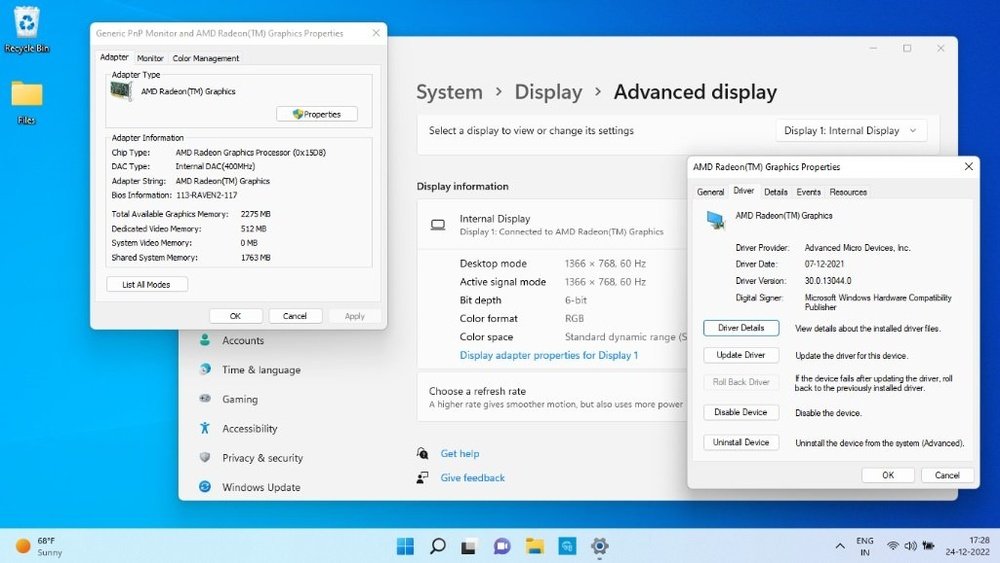The height and width of the screenshot is (563, 1000).
Task: Click the volume speaker tray icon
Action: click(911, 546)
